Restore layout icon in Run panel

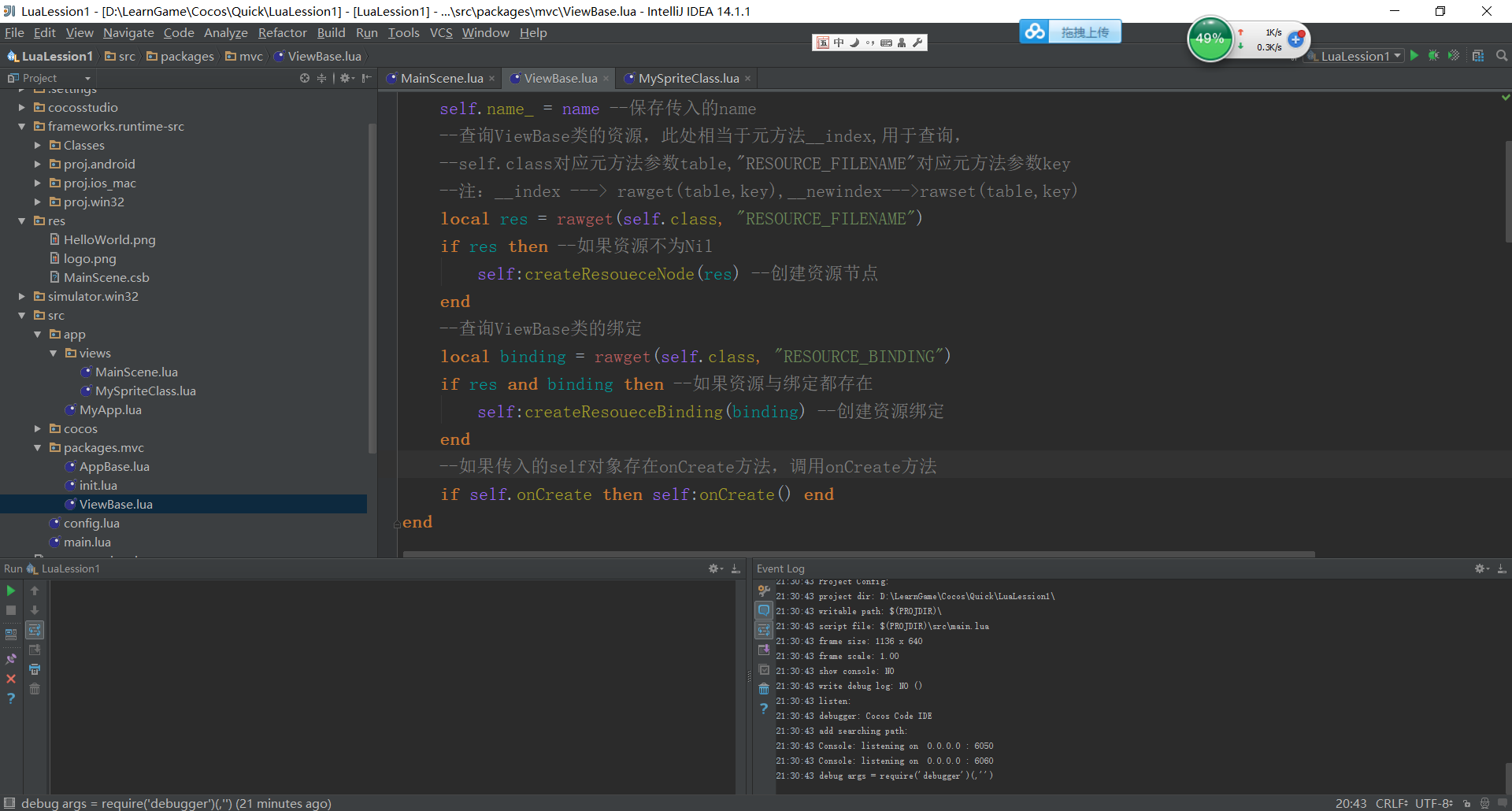point(11,634)
